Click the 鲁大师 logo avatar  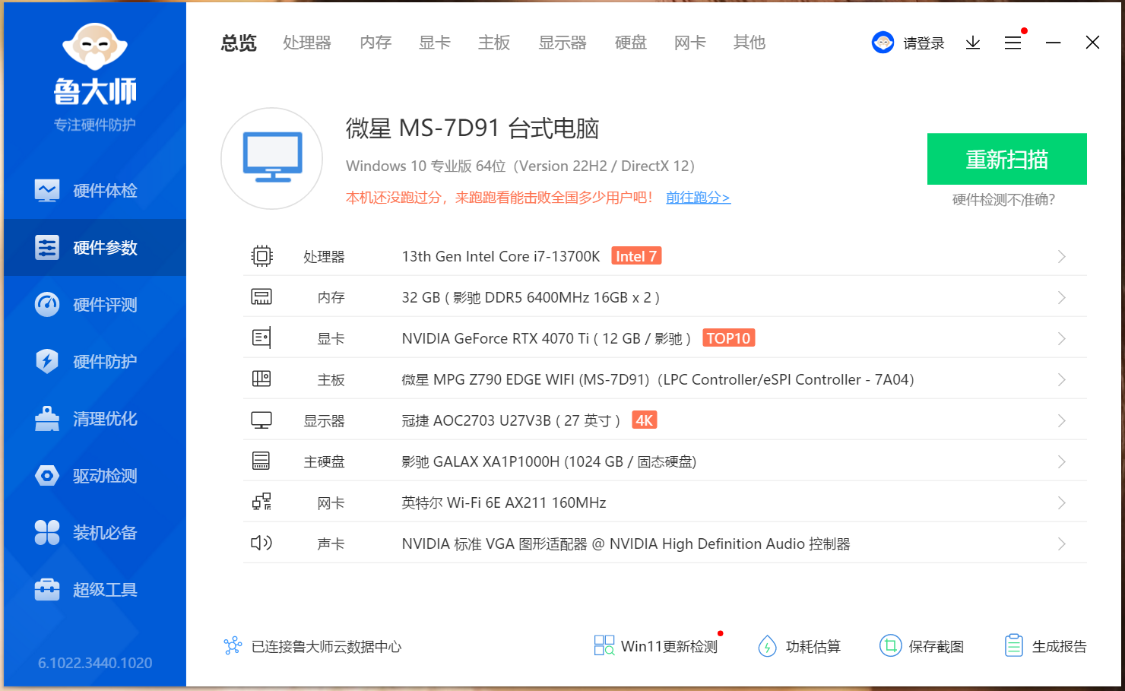[95, 47]
